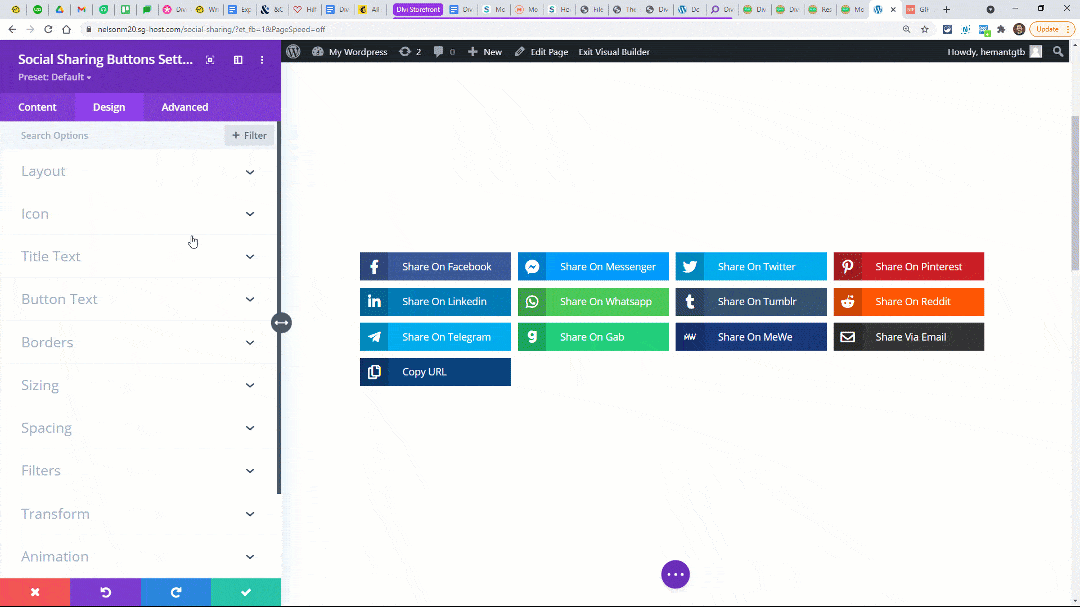Expand the Title Text section
1080x607 pixels.
point(138,256)
